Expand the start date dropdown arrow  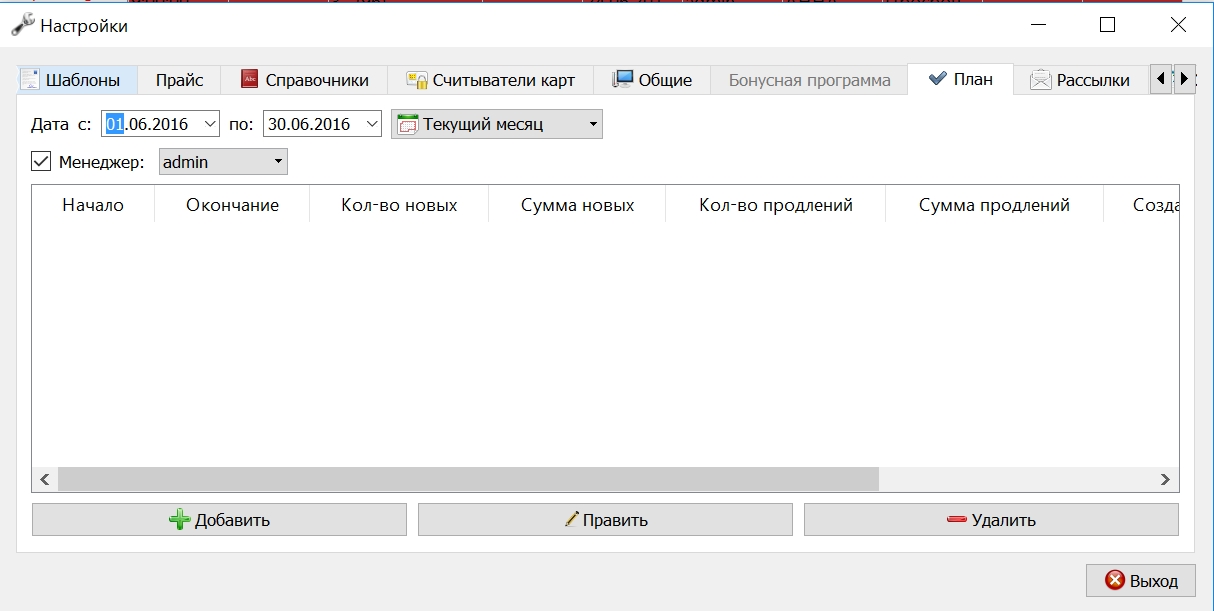(x=210, y=124)
